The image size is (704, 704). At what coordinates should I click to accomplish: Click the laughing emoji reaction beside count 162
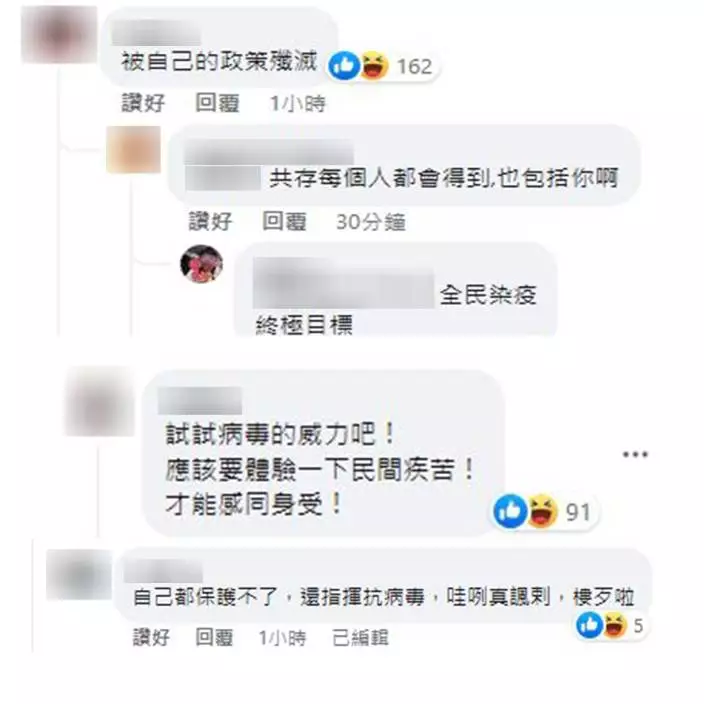click(374, 66)
